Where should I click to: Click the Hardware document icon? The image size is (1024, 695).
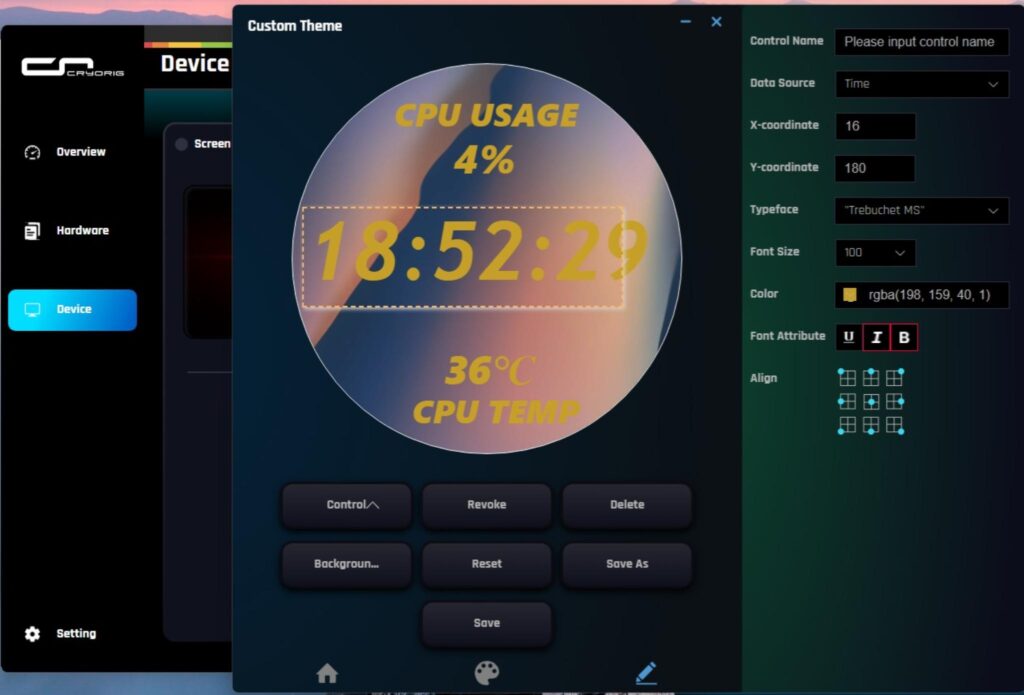32,231
